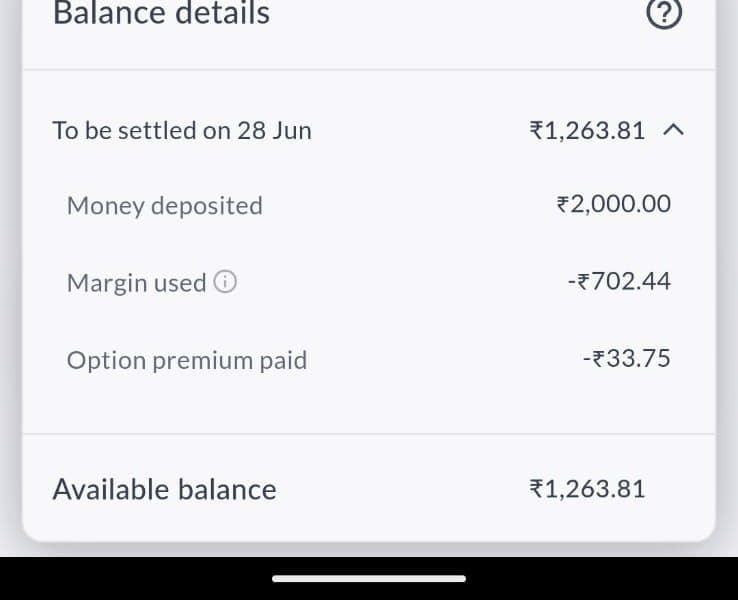738x600 pixels.
Task: Click the Available balance label
Action: coord(164,489)
